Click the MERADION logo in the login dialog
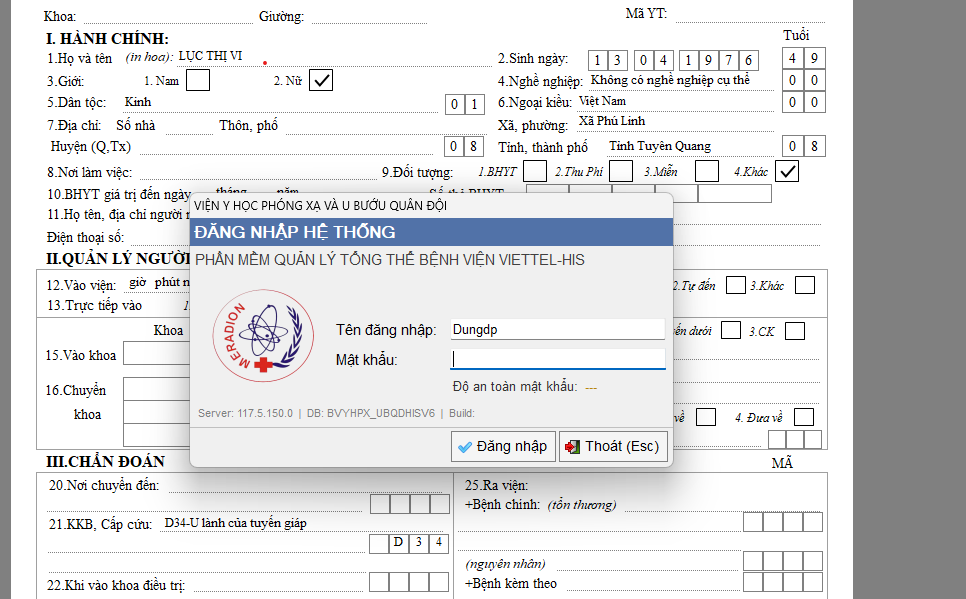This screenshot has height=599, width=966. 250,339
